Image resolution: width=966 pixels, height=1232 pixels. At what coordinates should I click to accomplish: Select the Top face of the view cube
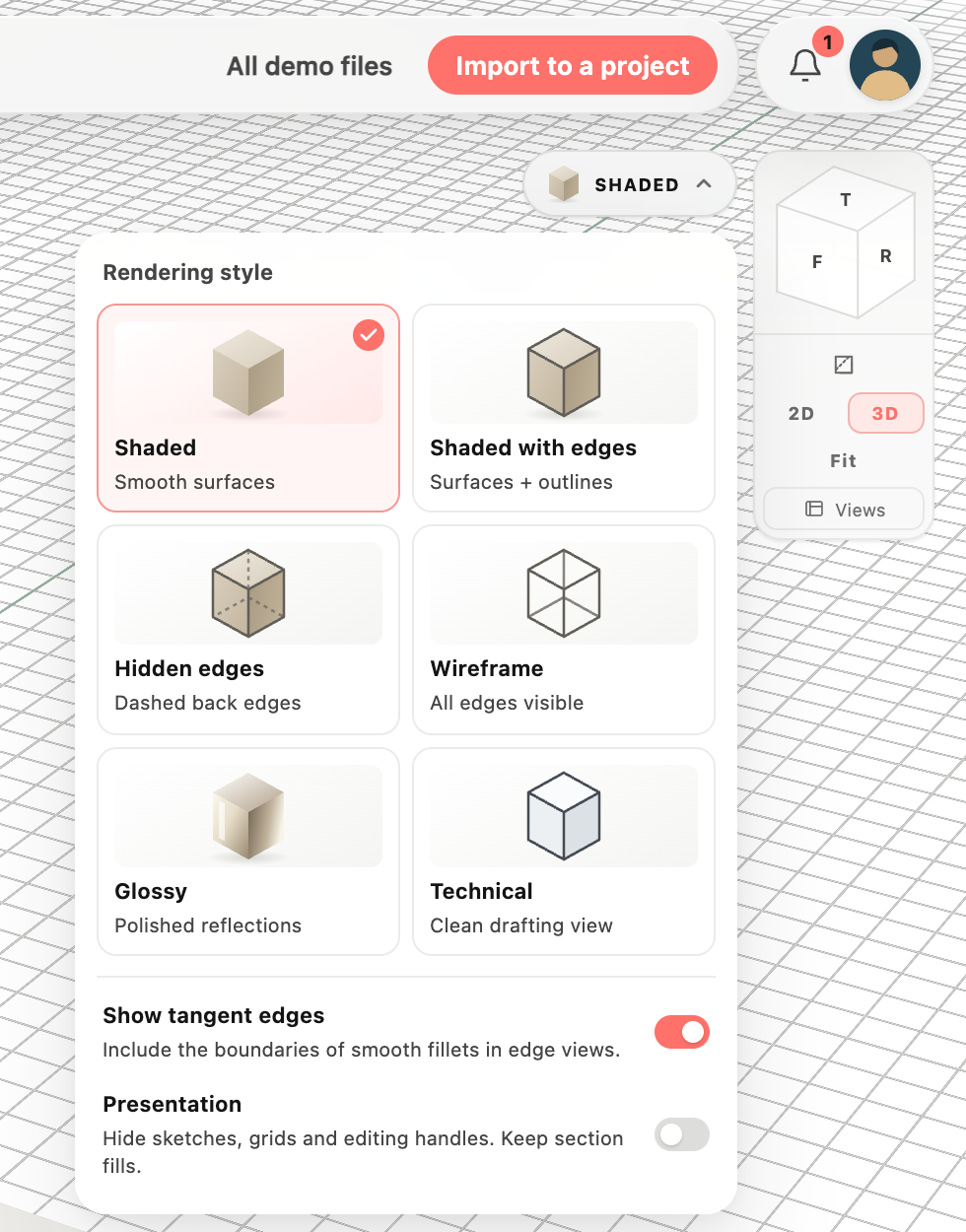[846, 200]
